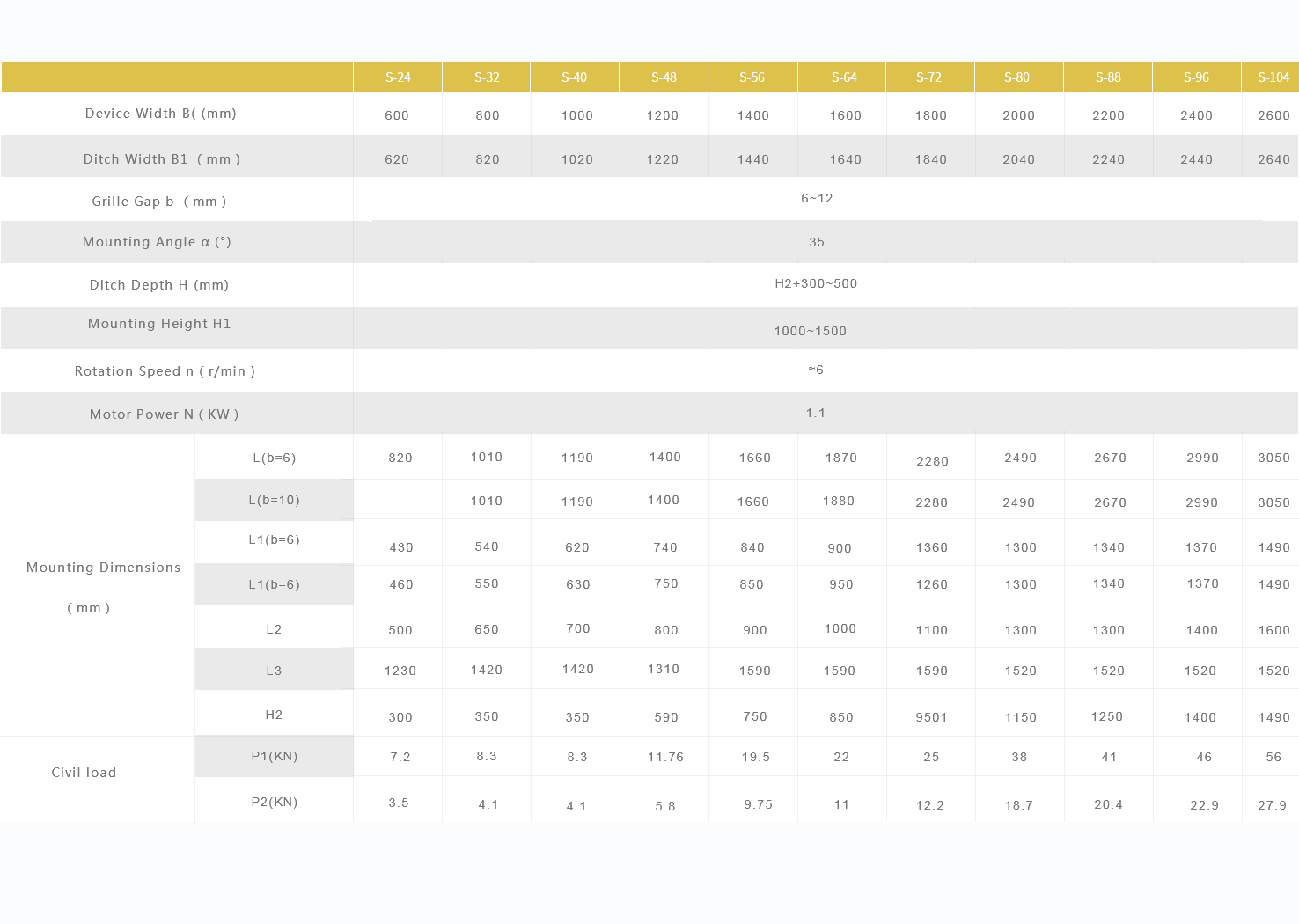The image size is (1299, 924).
Task: Click the Device Width B row label
Action: pos(161,114)
